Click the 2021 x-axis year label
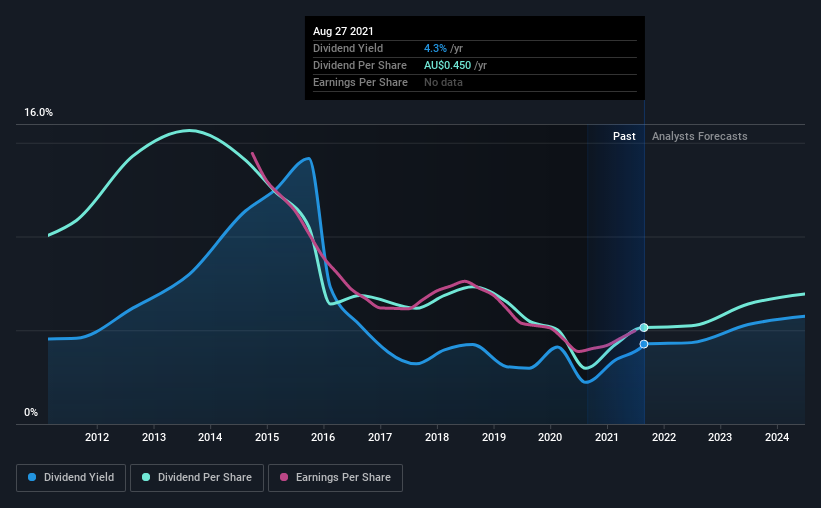821x508 pixels. click(x=607, y=437)
